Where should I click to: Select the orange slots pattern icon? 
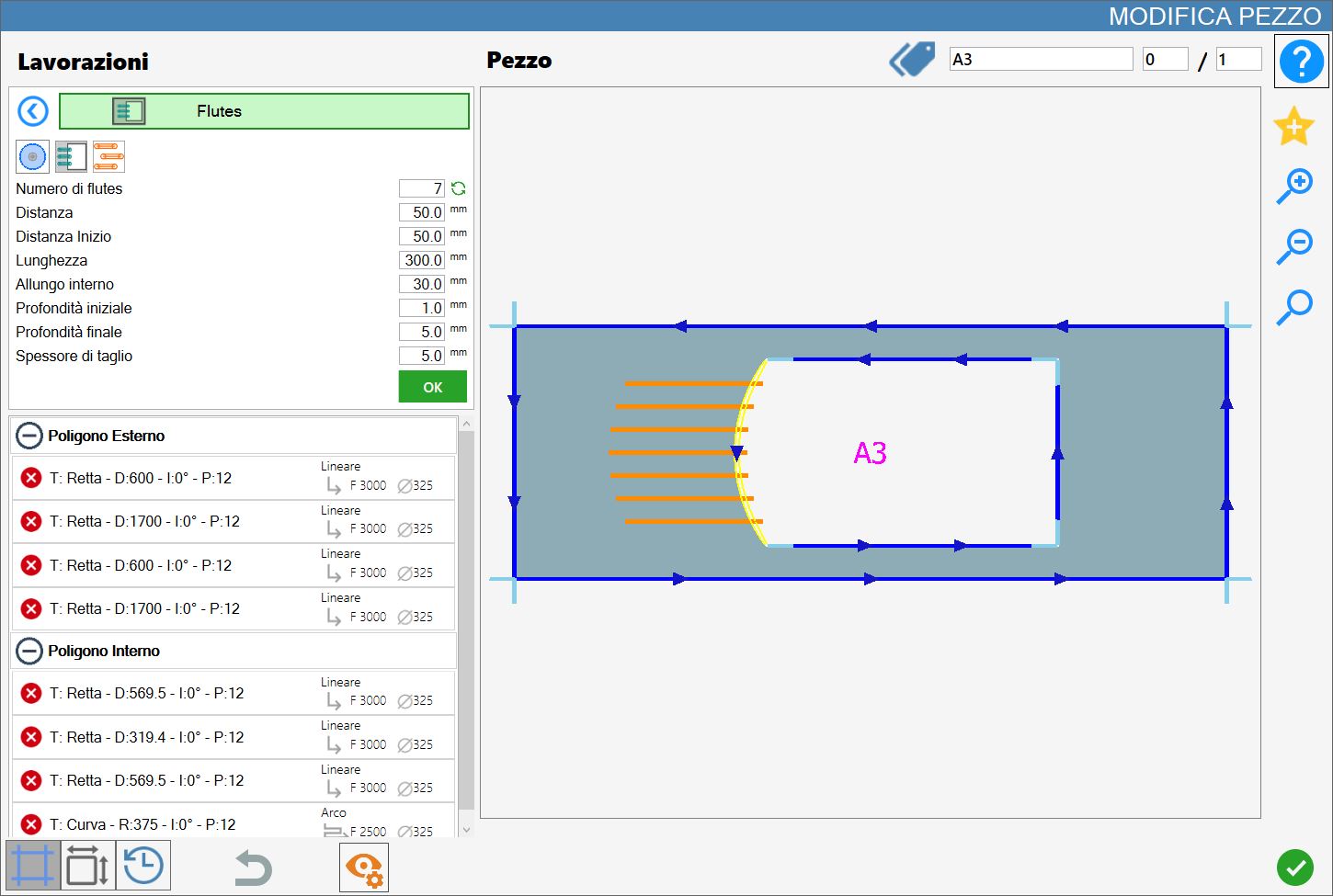pyautogui.click(x=108, y=157)
